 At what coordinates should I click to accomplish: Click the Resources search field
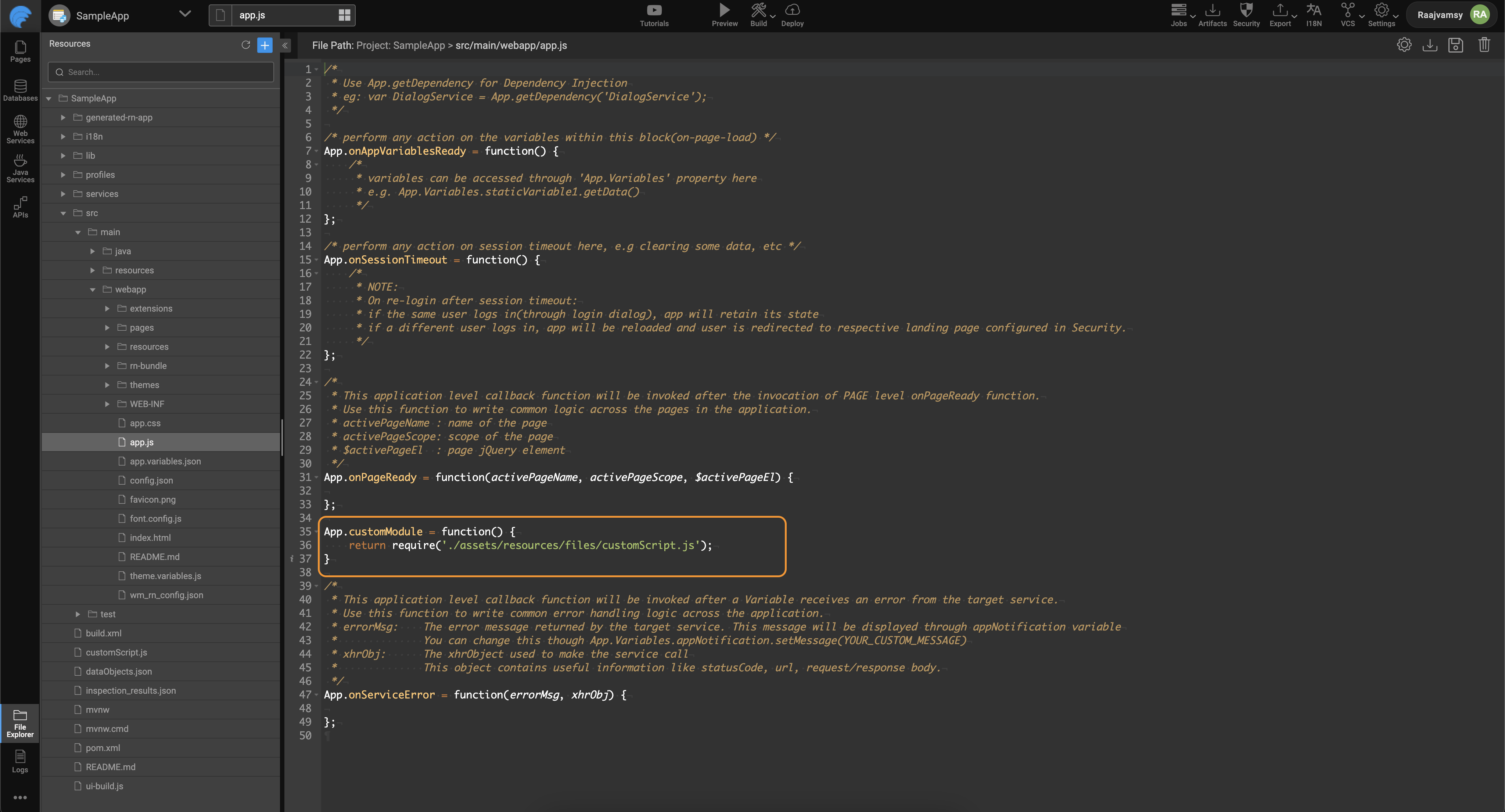(160, 72)
